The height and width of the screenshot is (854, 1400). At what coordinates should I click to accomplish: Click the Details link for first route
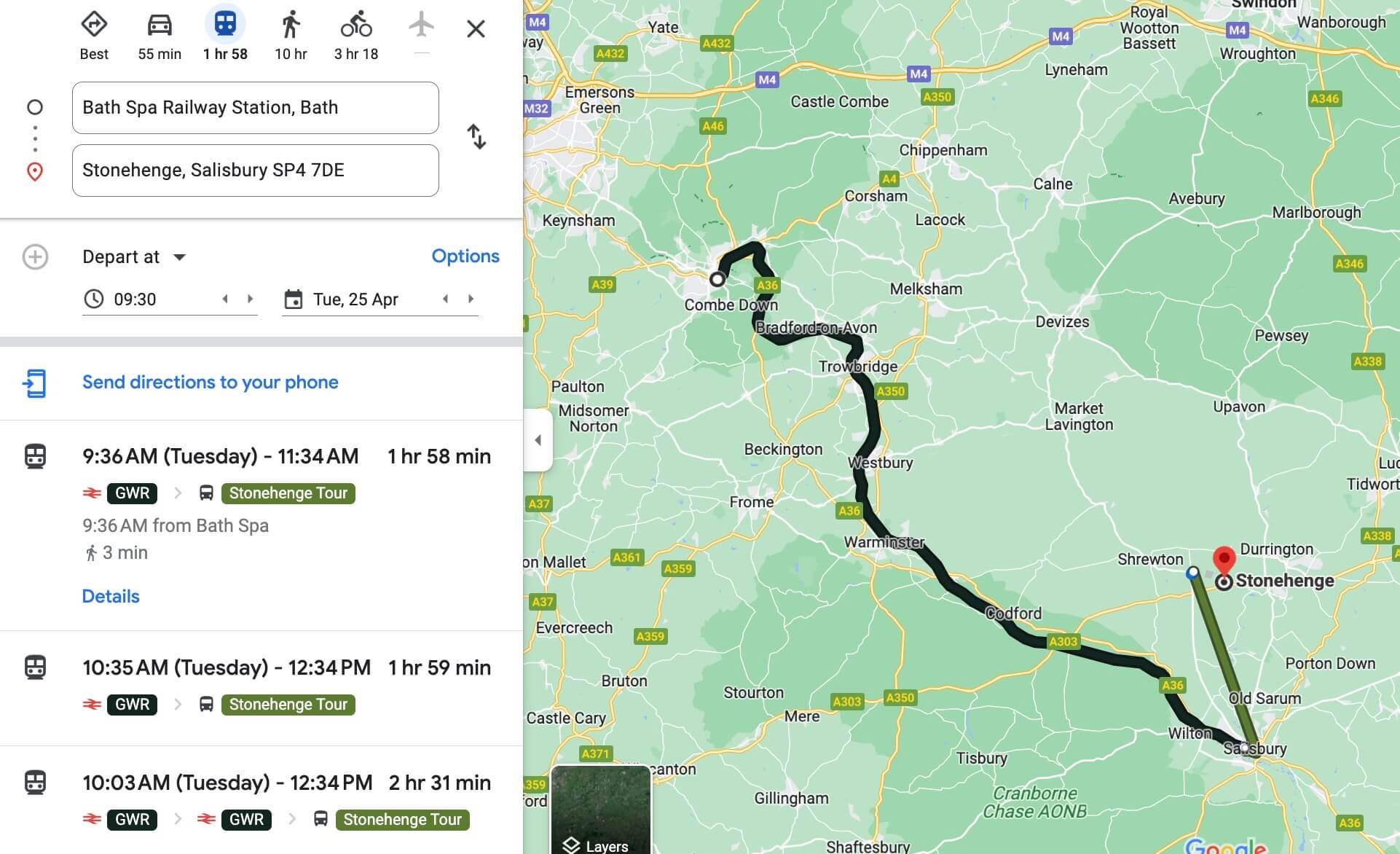109,595
